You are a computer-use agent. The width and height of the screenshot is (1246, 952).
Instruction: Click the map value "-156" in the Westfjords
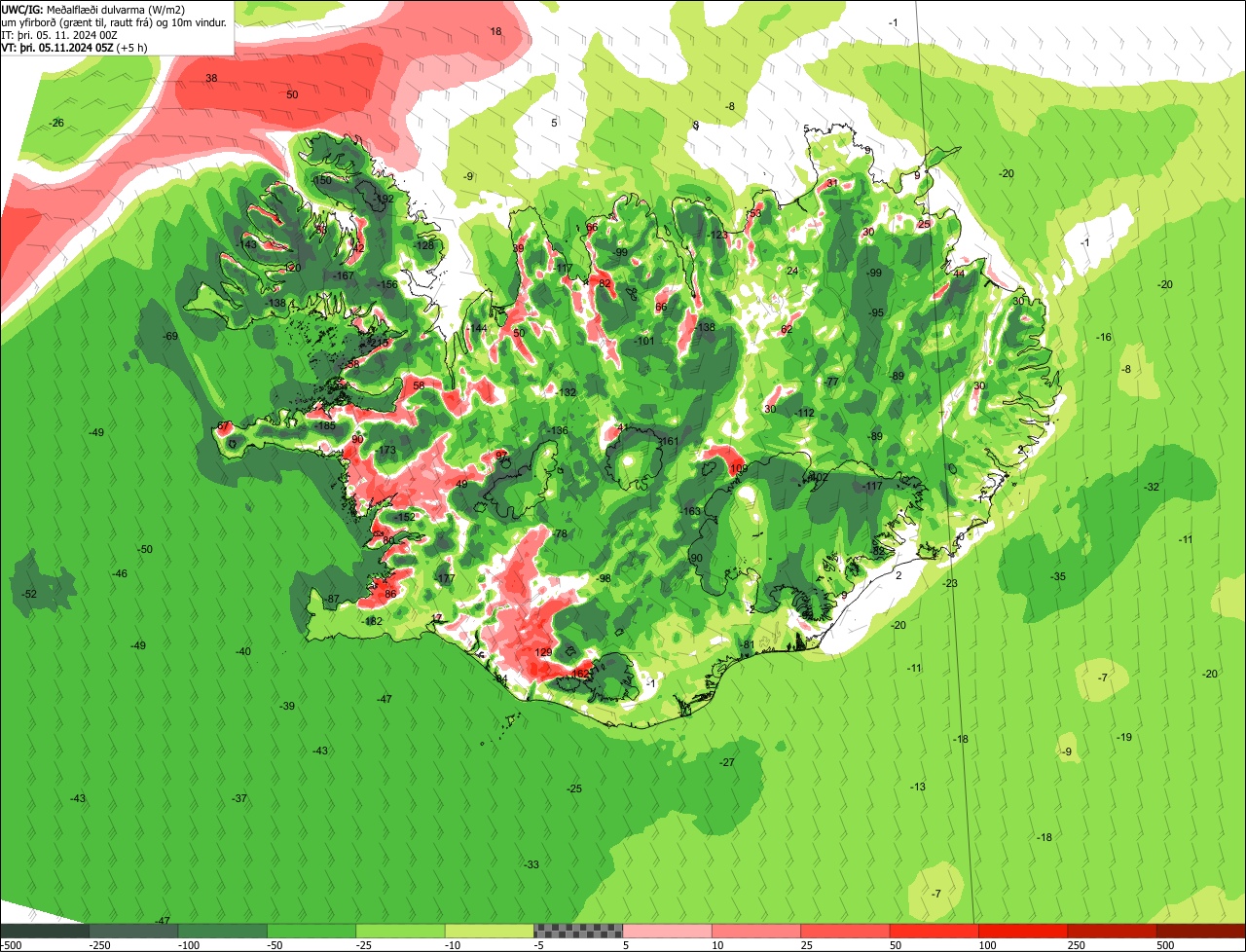(386, 284)
